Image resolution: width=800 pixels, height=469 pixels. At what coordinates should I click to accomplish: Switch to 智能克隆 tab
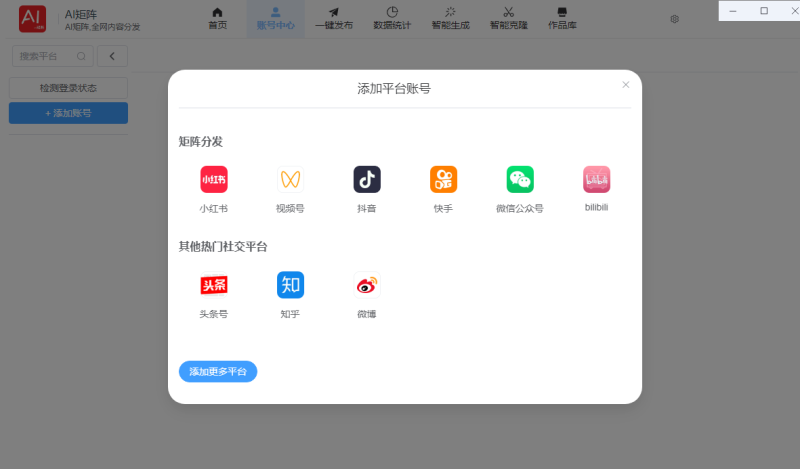[x=508, y=19]
